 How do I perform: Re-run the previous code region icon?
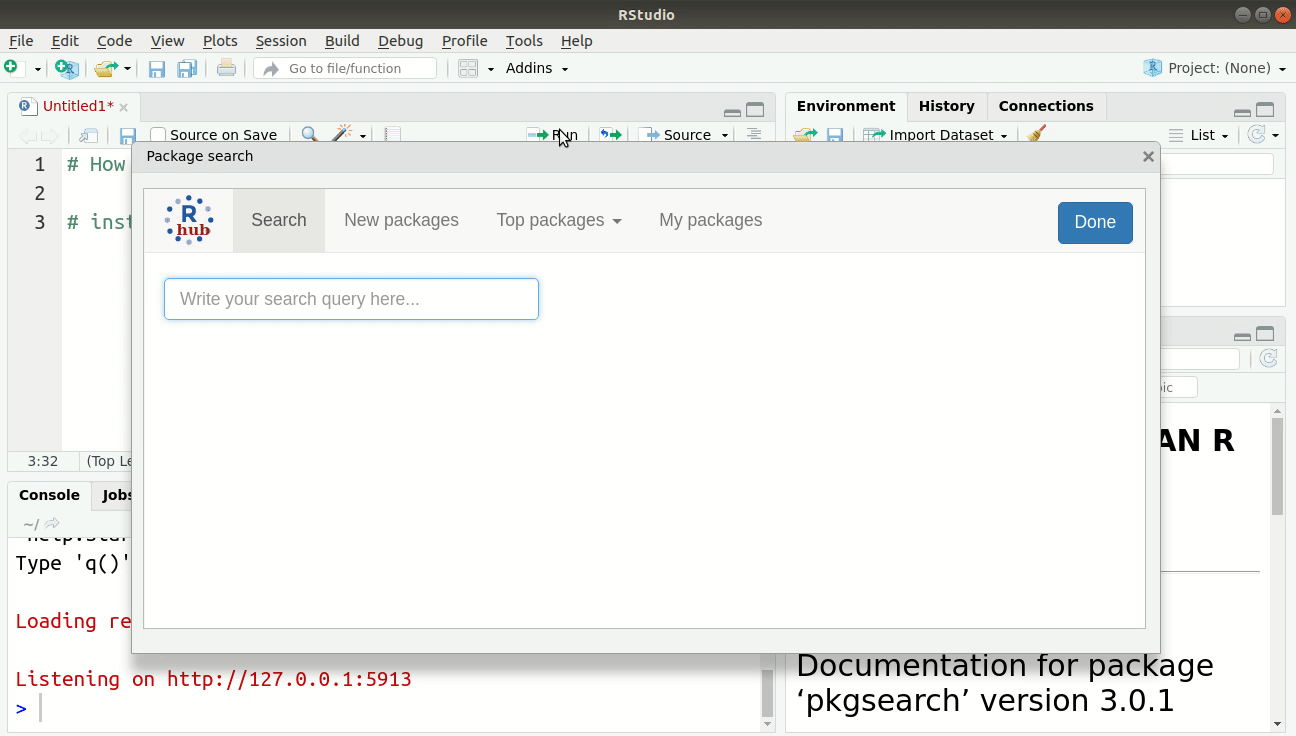tap(610, 134)
